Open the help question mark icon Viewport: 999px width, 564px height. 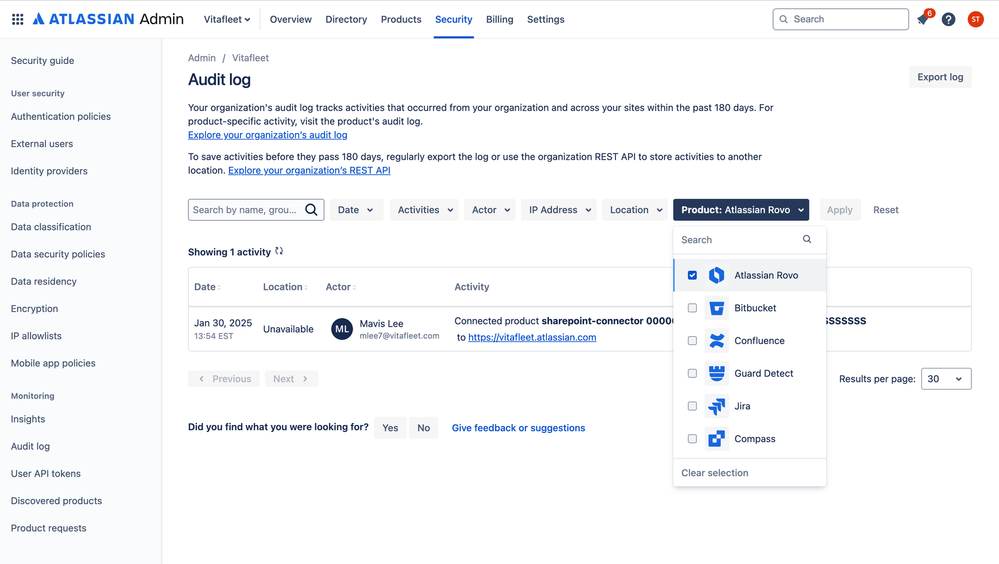coord(949,19)
